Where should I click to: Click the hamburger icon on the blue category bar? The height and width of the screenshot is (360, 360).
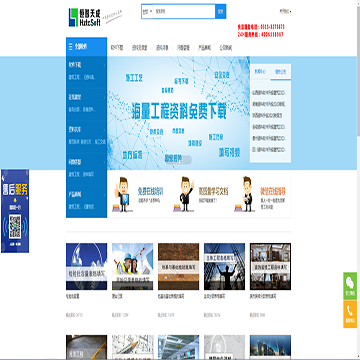[70, 47]
